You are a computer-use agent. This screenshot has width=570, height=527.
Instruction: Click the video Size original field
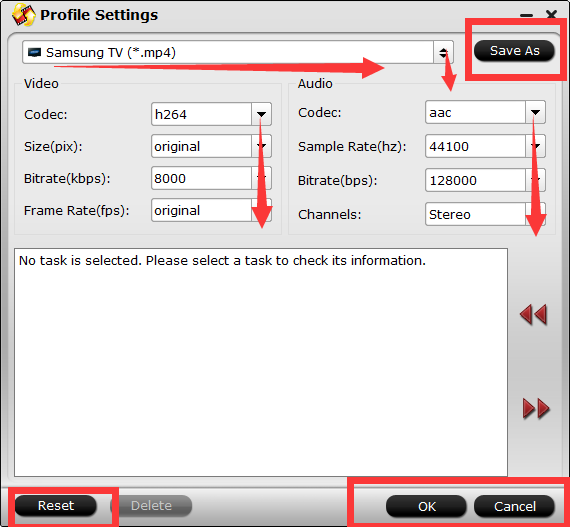[201, 146]
